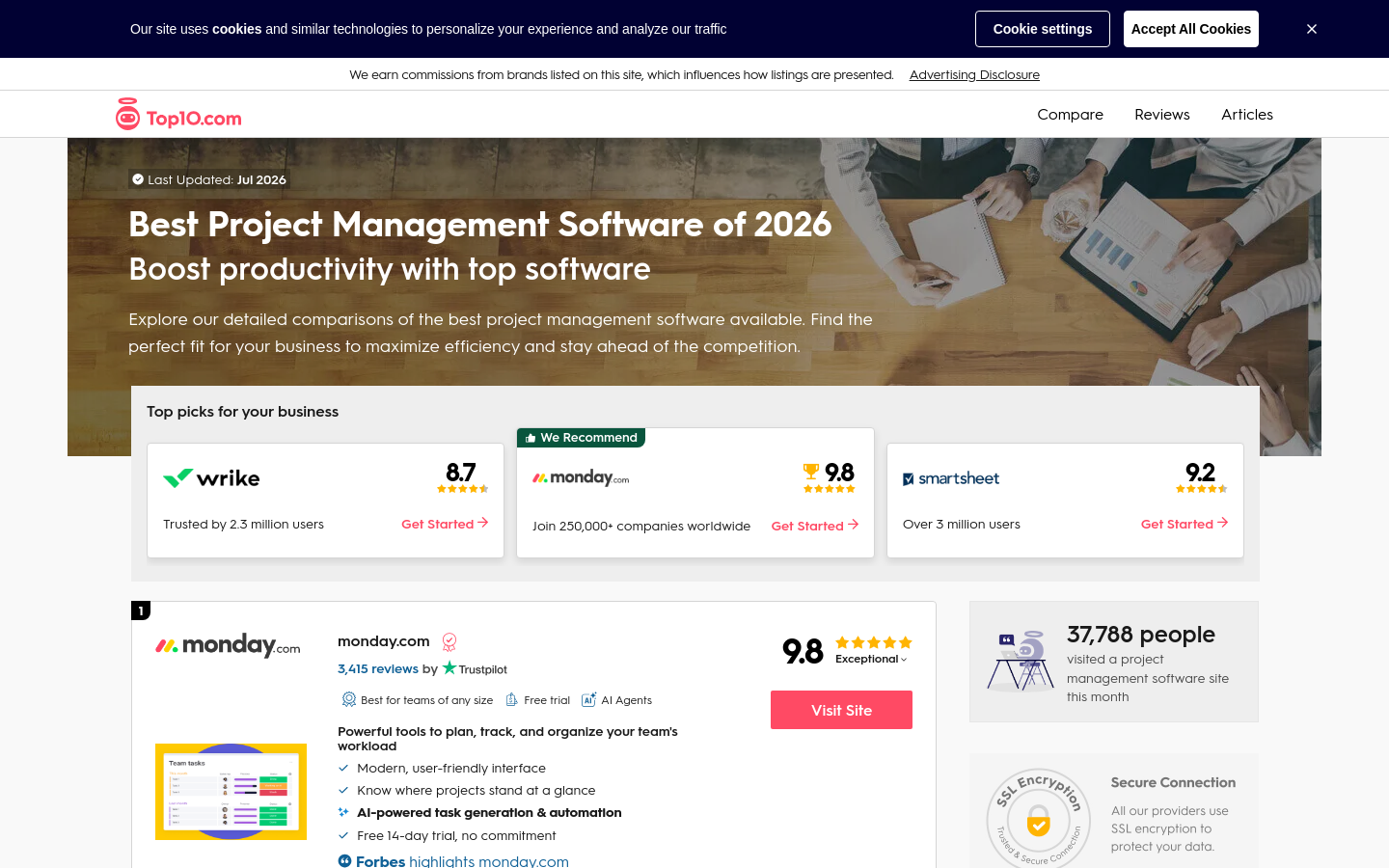Click "Trusted by 2.3 million users" text
Screen dimensions: 1389x868
243,524
